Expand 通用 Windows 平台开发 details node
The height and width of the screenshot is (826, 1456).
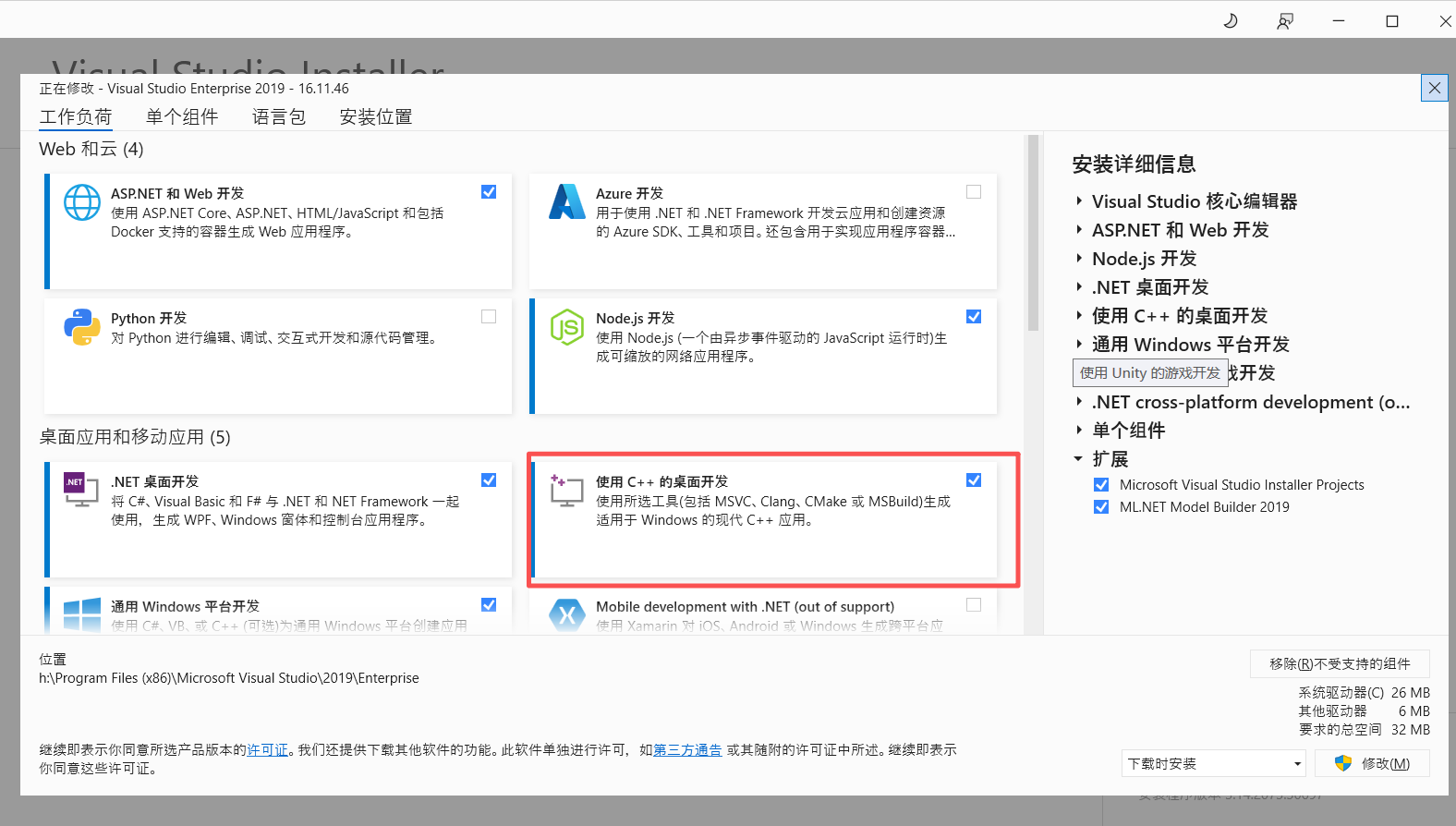(1079, 345)
